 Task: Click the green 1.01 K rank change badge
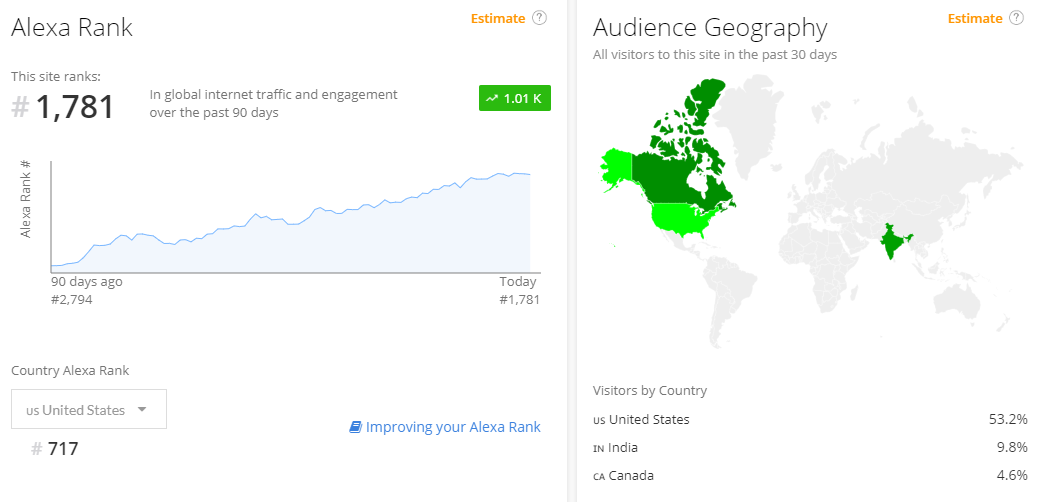[515, 98]
